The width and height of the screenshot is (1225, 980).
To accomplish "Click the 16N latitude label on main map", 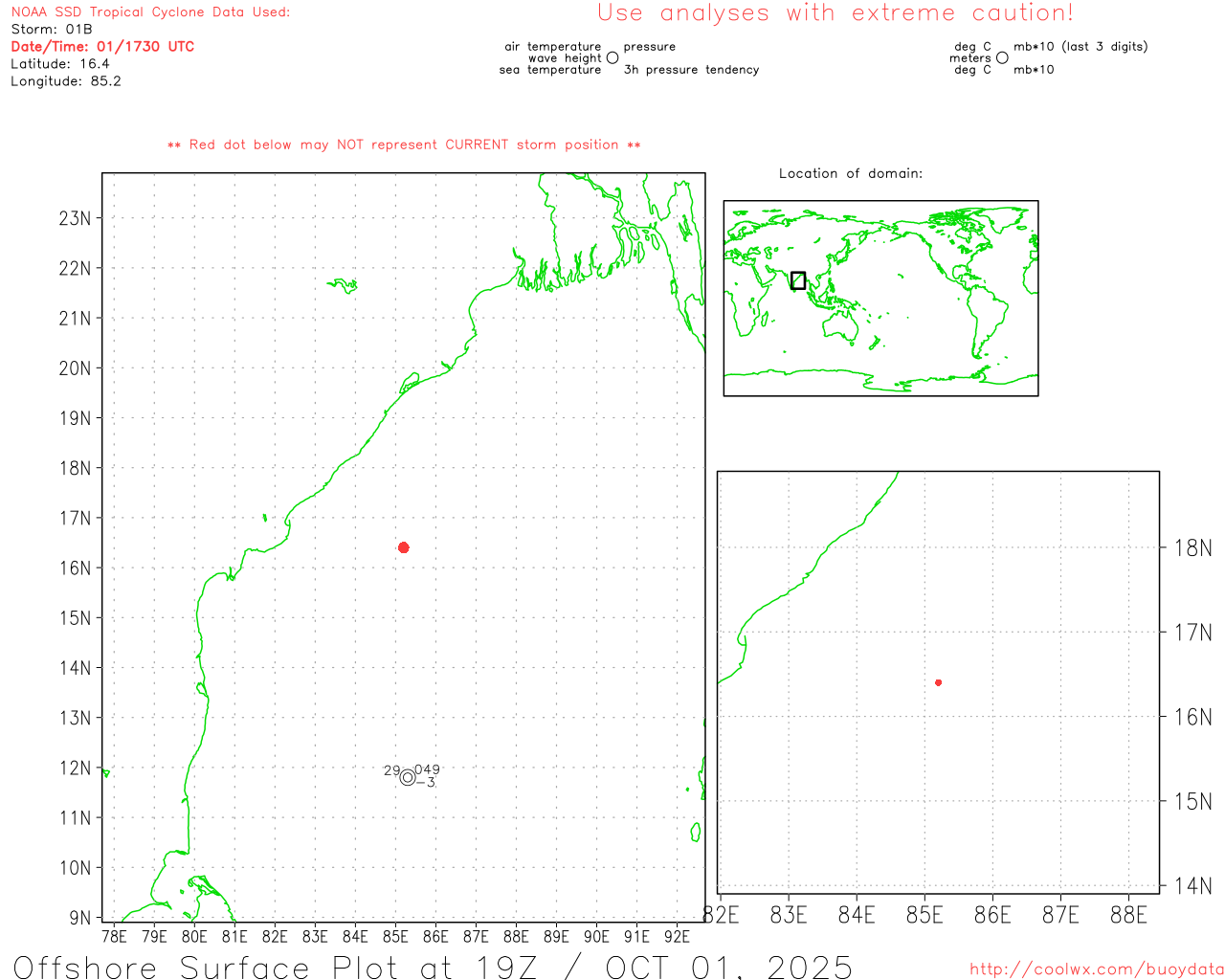I will pyautogui.click(x=75, y=568).
